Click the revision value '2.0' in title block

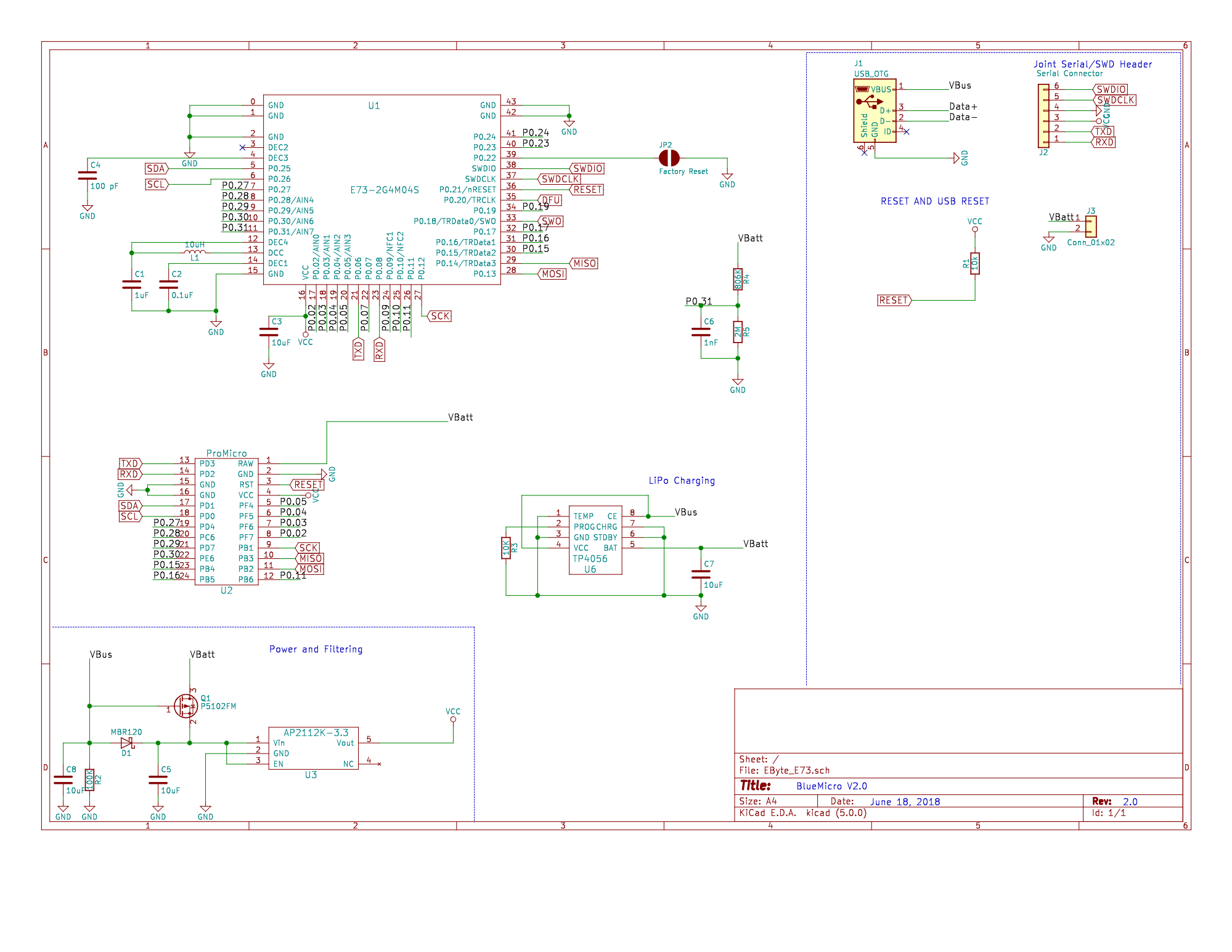[x=1130, y=802]
